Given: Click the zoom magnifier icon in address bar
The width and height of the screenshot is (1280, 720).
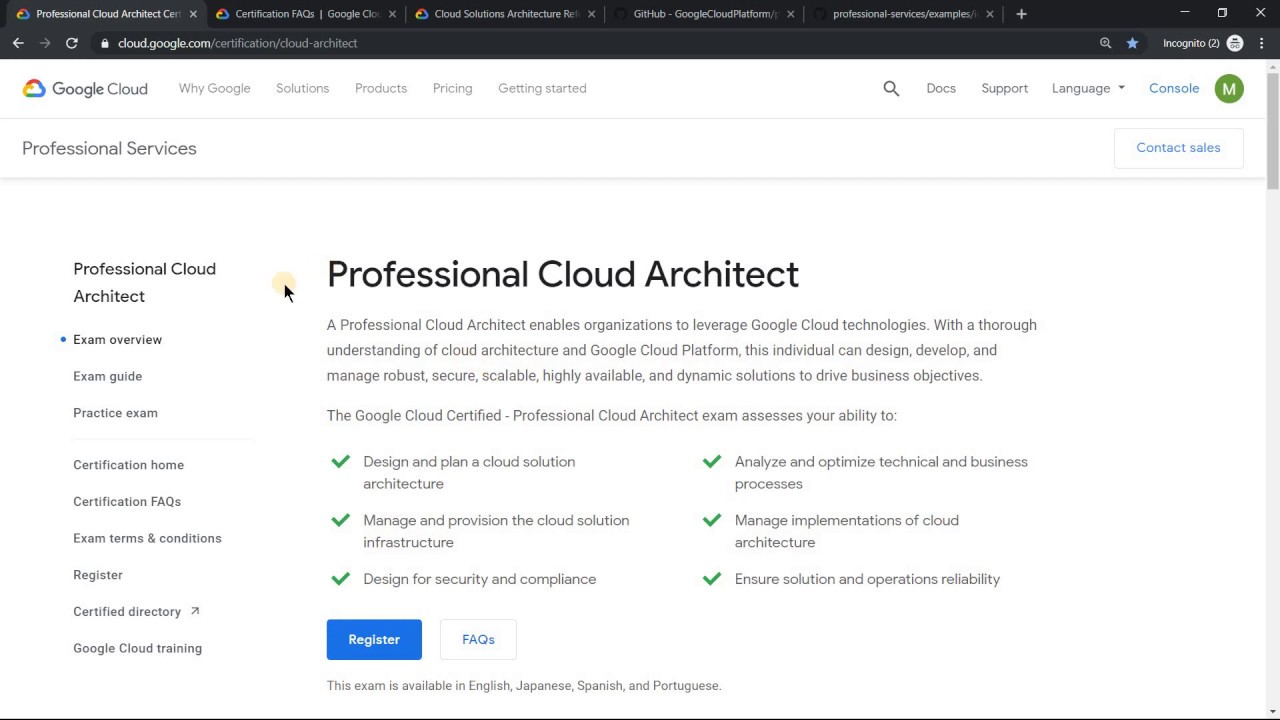Looking at the screenshot, I should point(1105,43).
